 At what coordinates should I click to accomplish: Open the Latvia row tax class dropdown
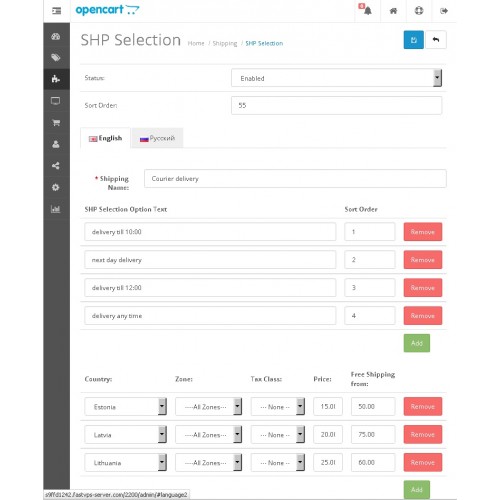pos(277,434)
